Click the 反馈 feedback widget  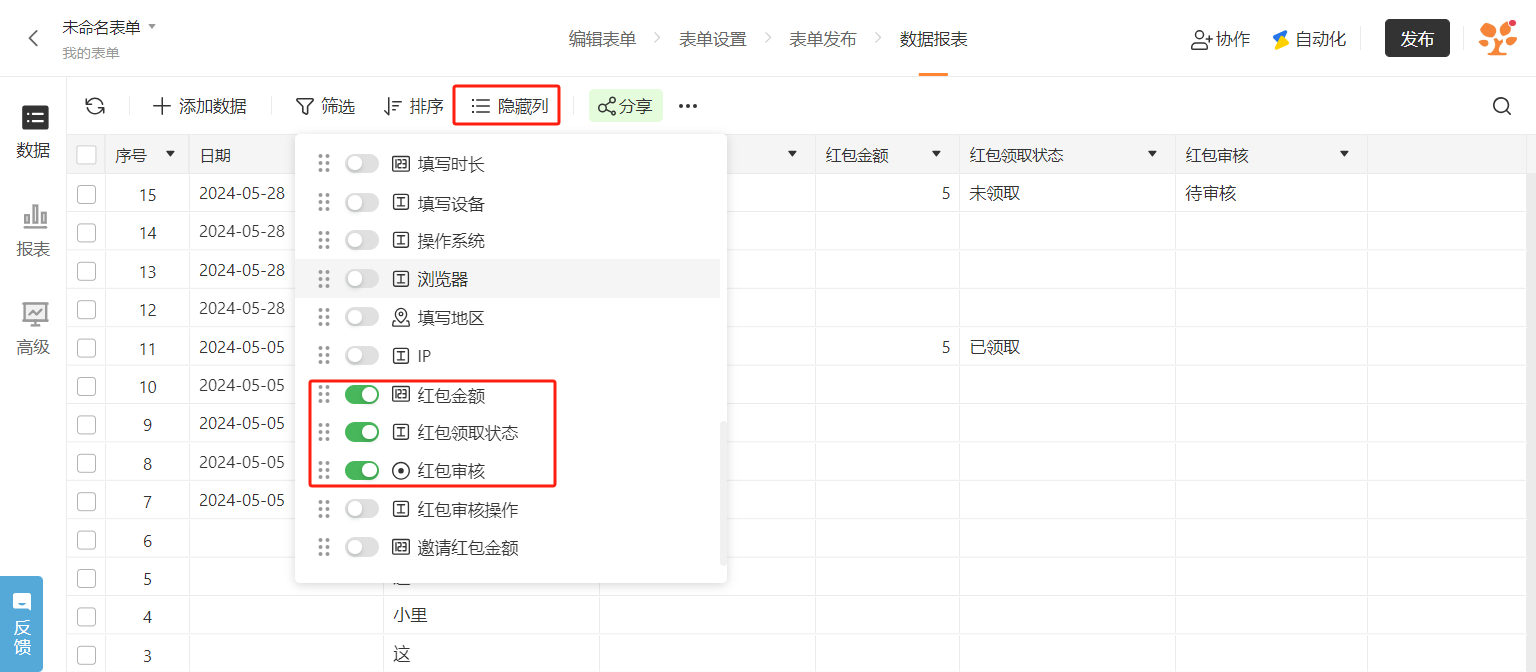pos(22,623)
